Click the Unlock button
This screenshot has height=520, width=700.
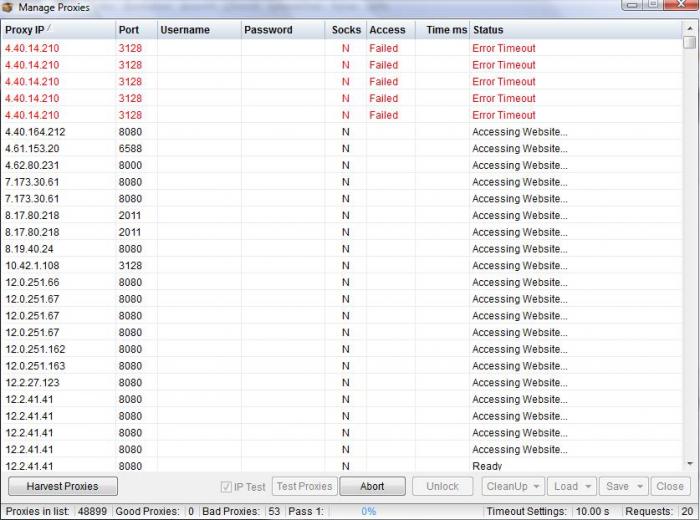point(442,487)
